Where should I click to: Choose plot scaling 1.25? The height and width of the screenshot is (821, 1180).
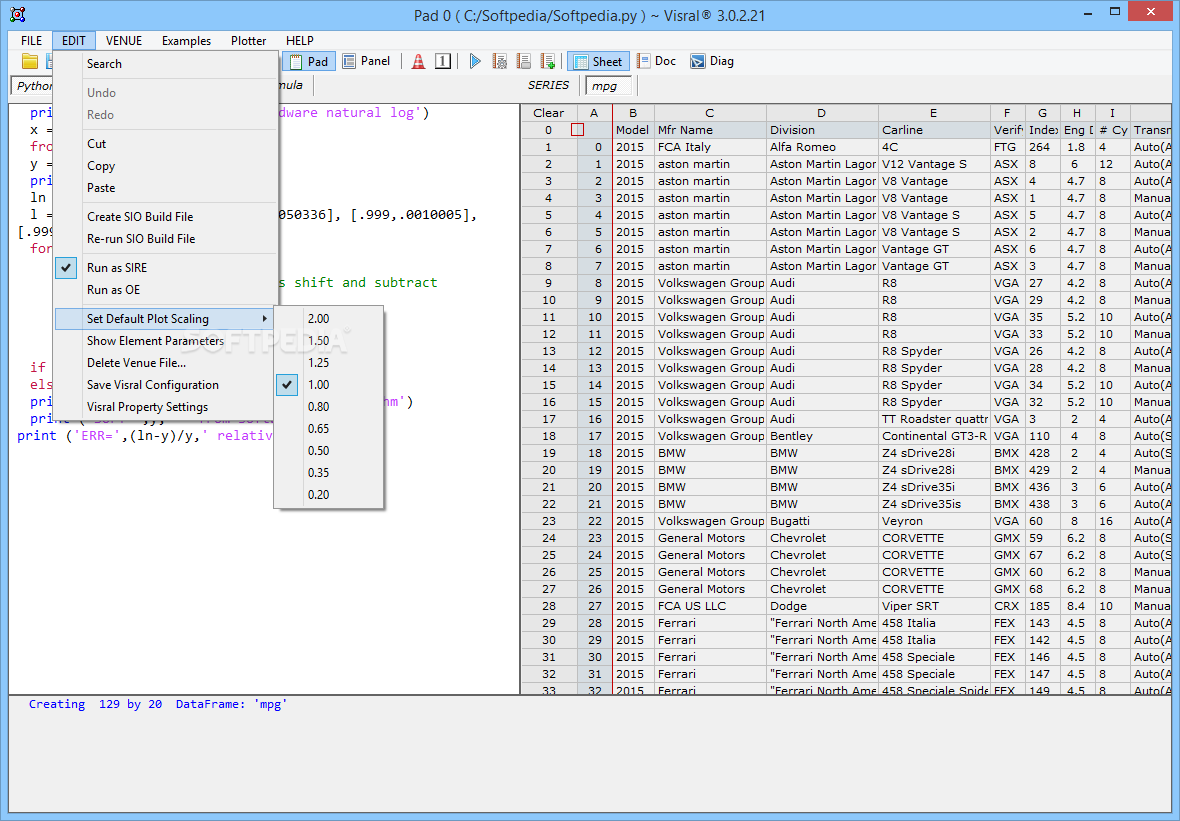pyautogui.click(x=318, y=363)
